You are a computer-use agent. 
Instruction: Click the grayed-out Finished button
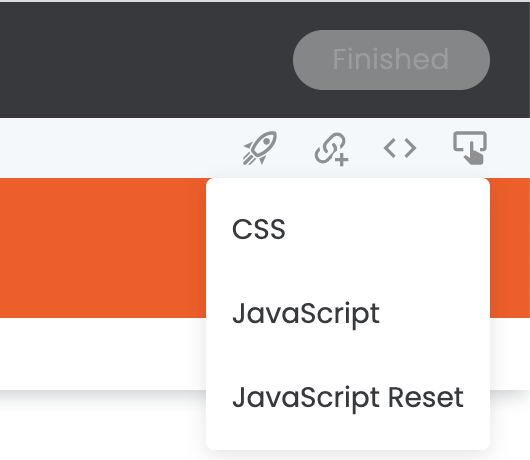click(x=391, y=60)
